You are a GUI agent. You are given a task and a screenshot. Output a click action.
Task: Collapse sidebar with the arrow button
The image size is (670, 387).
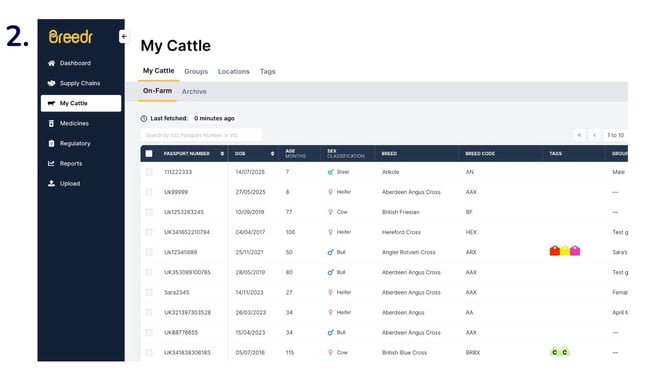(x=124, y=36)
